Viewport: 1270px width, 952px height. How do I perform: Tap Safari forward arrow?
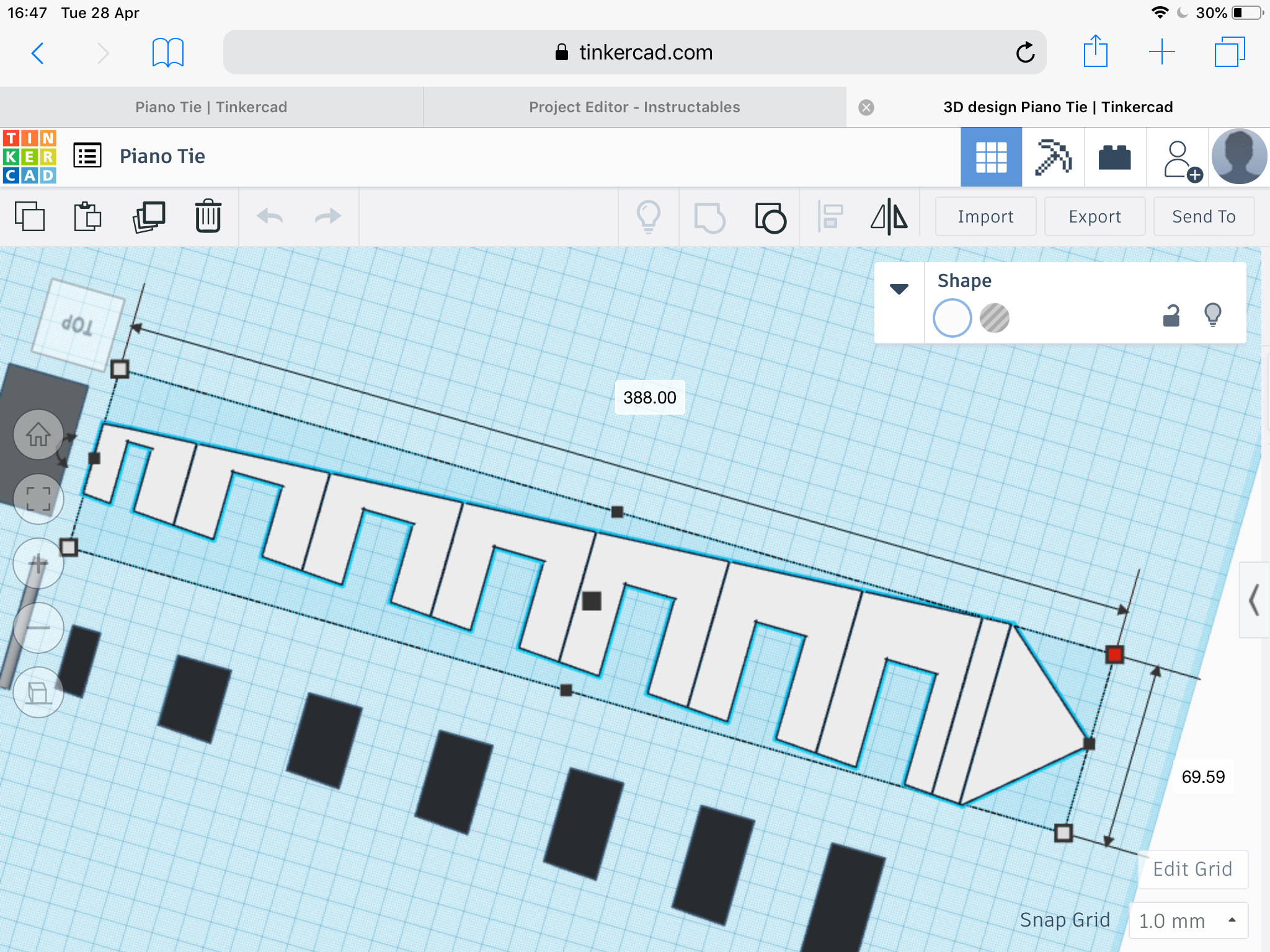(104, 53)
